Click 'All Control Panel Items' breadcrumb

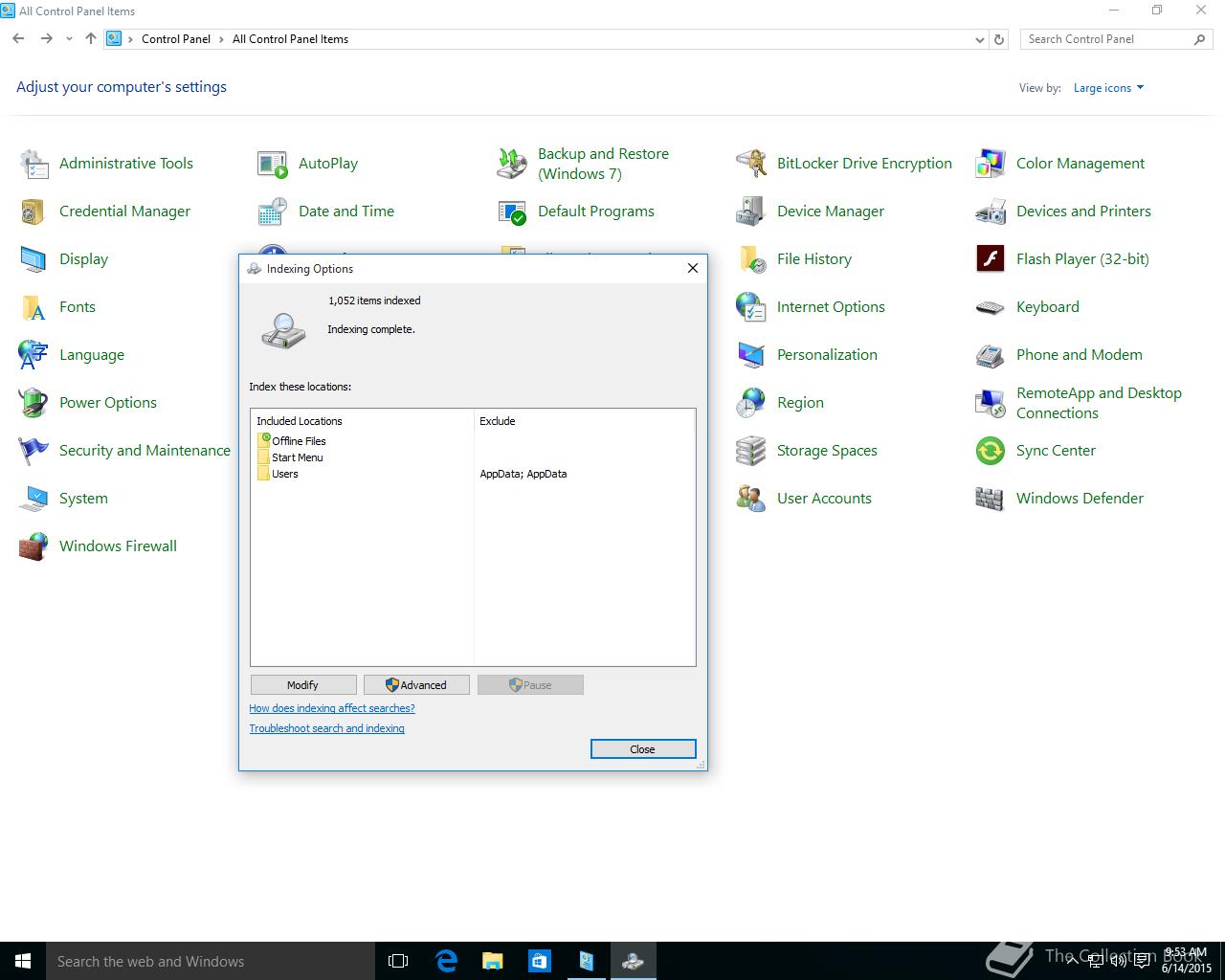[x=290, y=39]
